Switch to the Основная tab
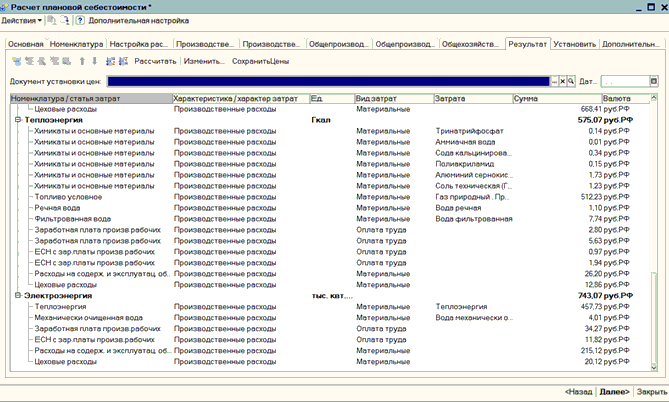Viewport: 669px width, 402px height. tap(26, 45)
